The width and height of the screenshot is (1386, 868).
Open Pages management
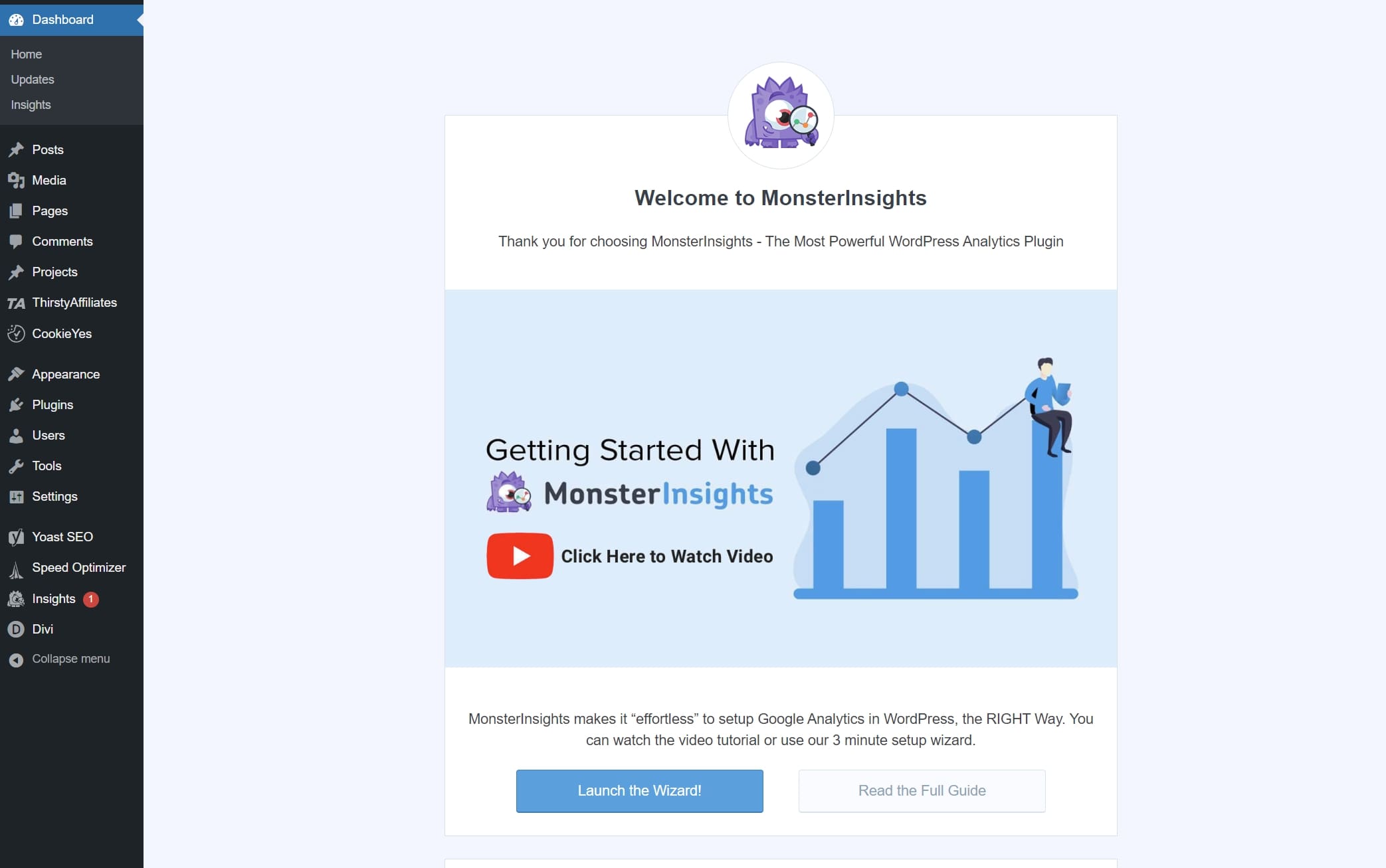coord(49,210)
